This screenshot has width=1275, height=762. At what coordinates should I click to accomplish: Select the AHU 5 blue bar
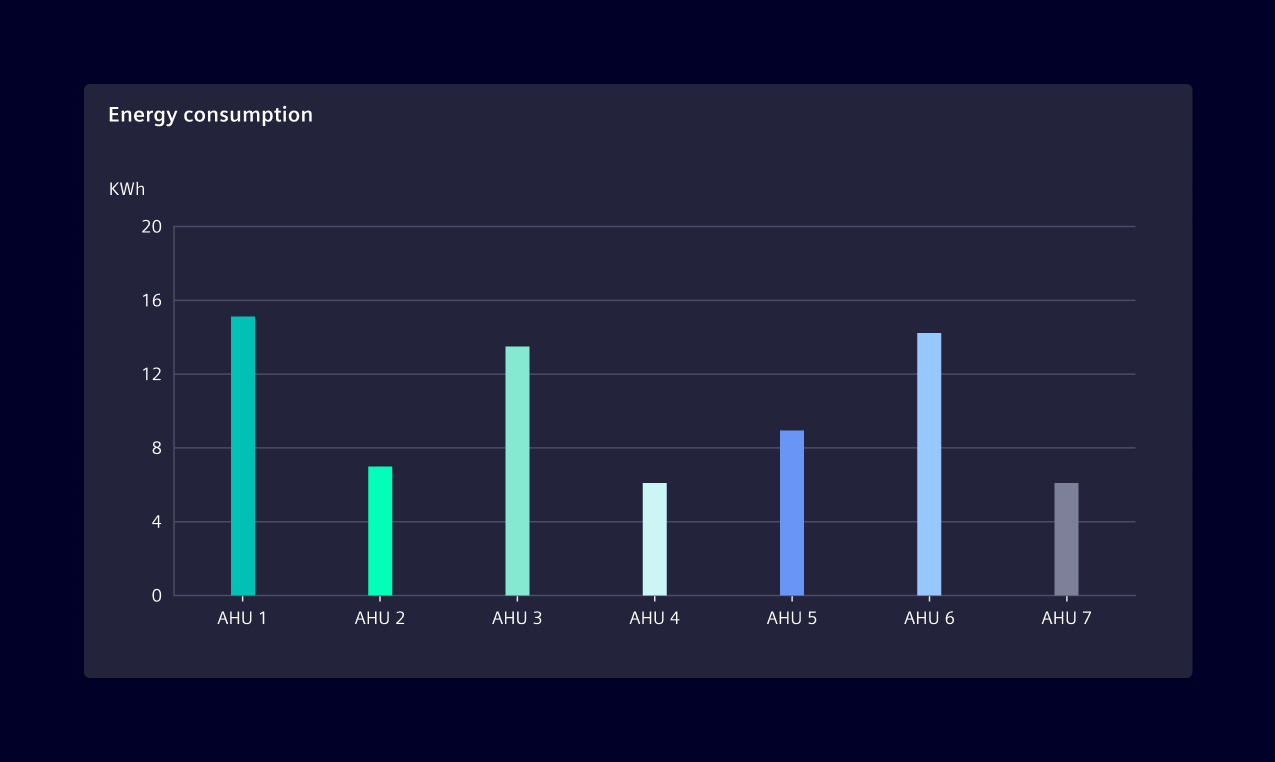coord(791,512)
